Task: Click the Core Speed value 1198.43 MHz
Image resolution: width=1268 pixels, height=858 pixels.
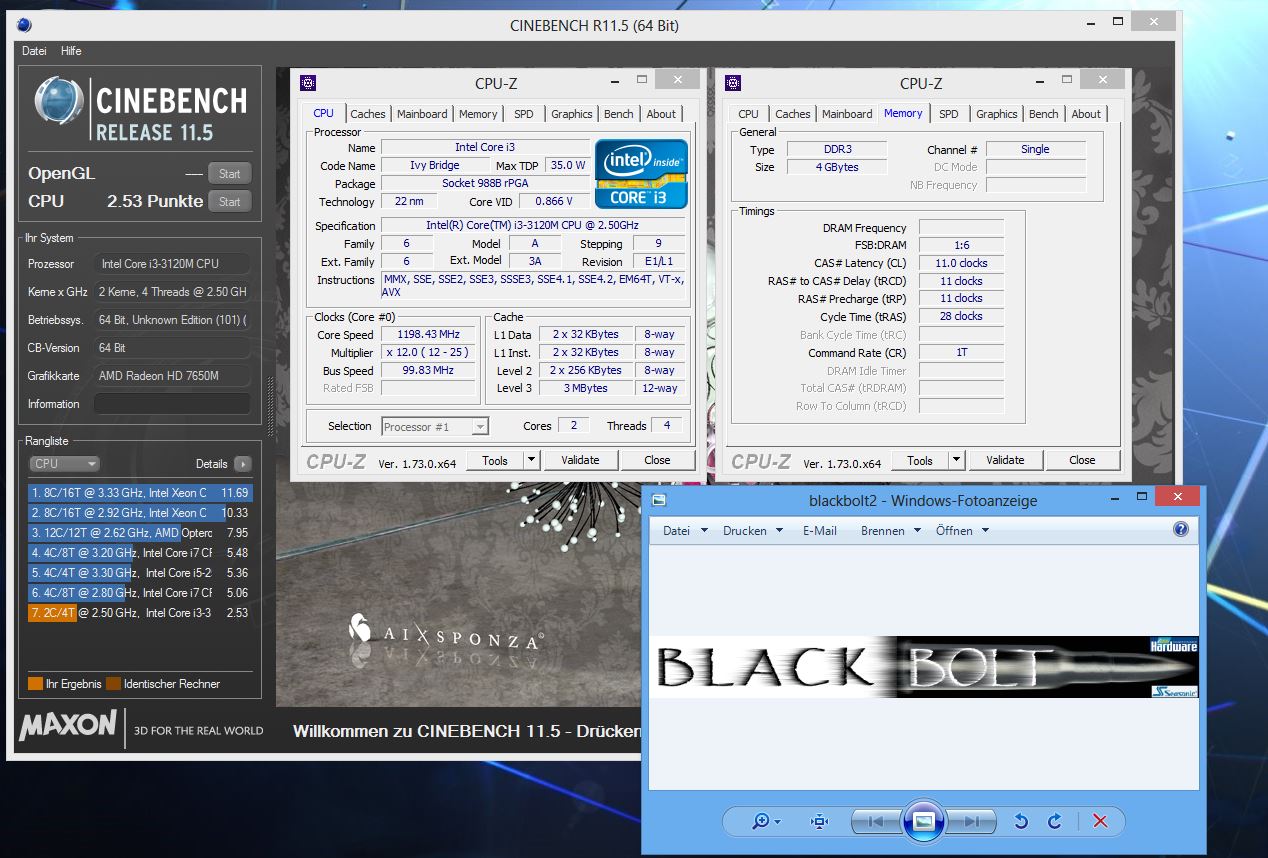Action: click(x=430, y=334)
